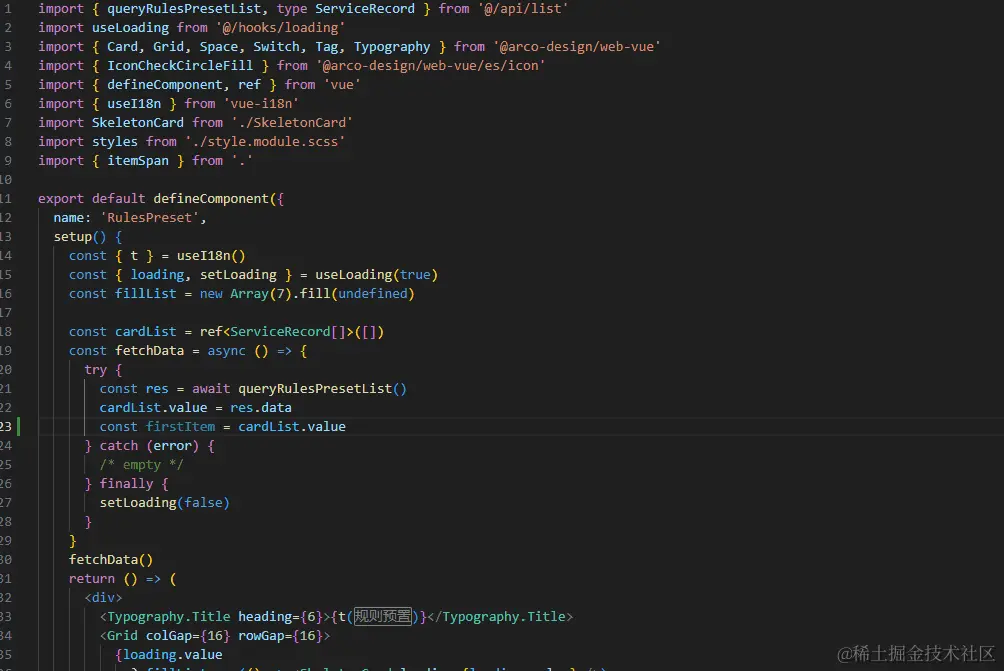Click SkeletonCard identifier in its import line
This screenshot has height=671, width=1004.
[138, 122]
